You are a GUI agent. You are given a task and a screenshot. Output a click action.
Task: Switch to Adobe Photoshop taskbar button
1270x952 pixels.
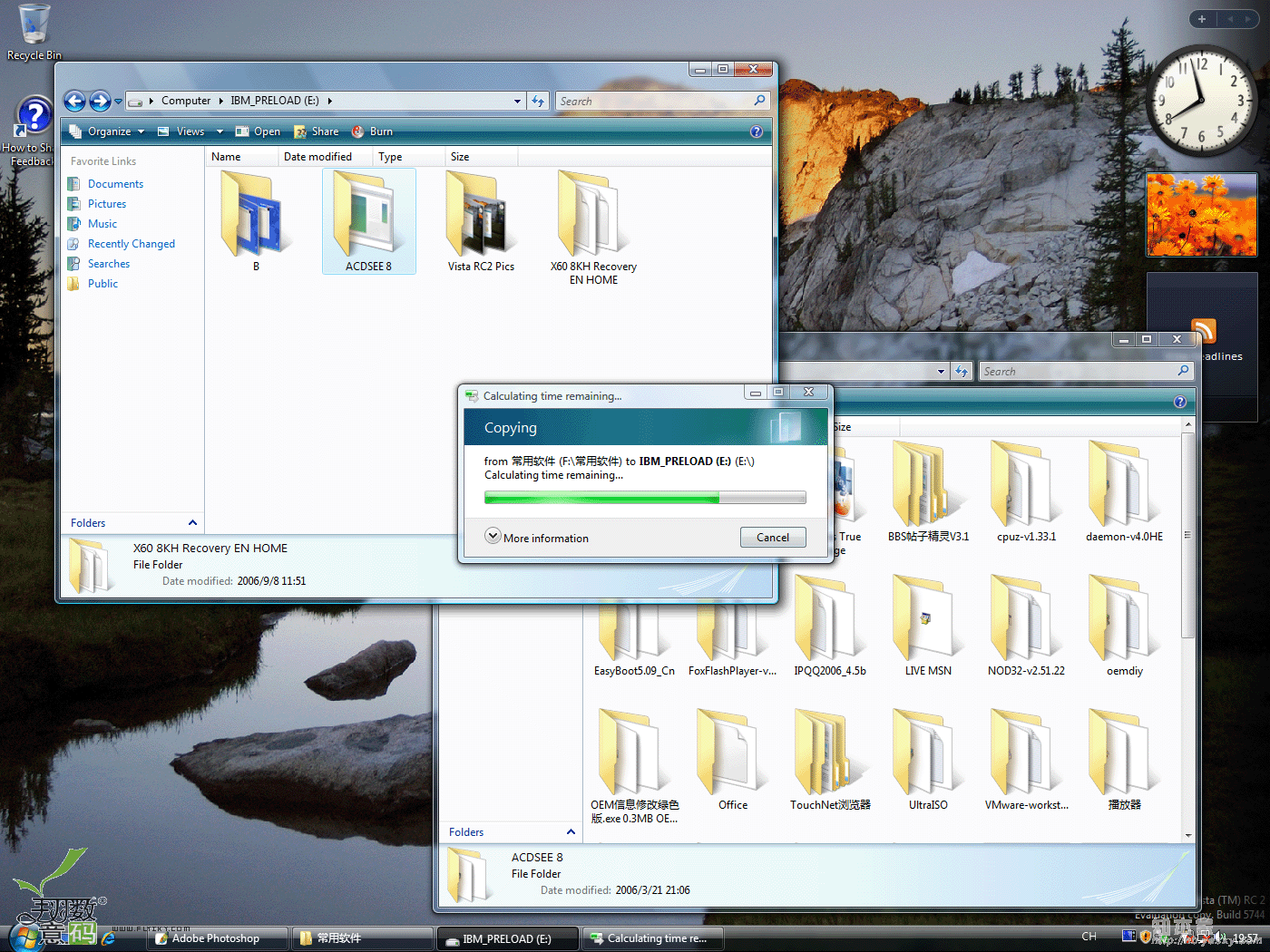[x=218, y=938]
